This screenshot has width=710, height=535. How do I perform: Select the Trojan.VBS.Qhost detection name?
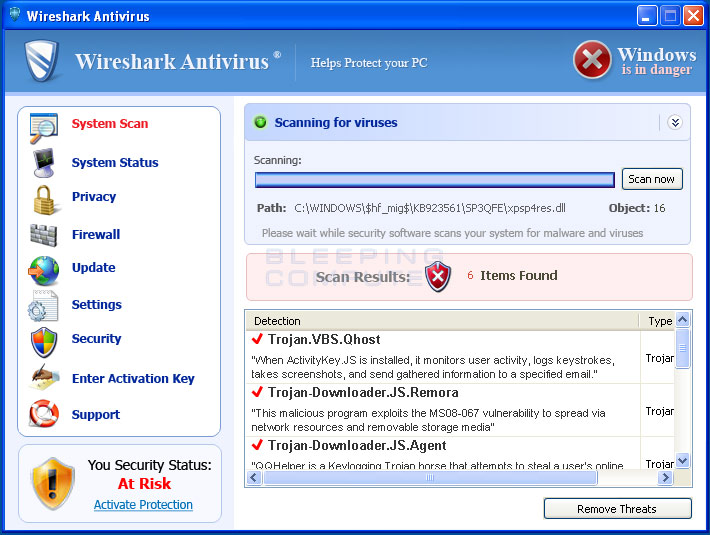tap(324, 339)
